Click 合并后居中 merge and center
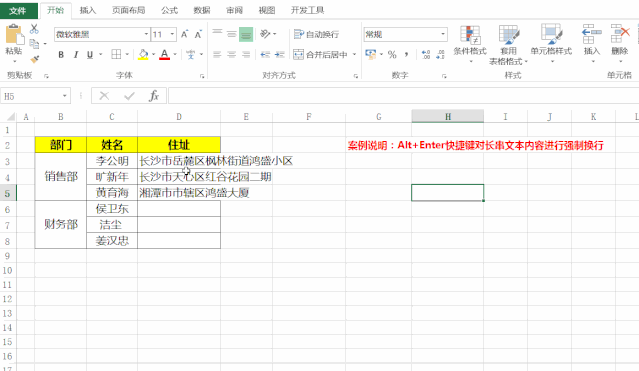639x371 pixels. (320, 54)
